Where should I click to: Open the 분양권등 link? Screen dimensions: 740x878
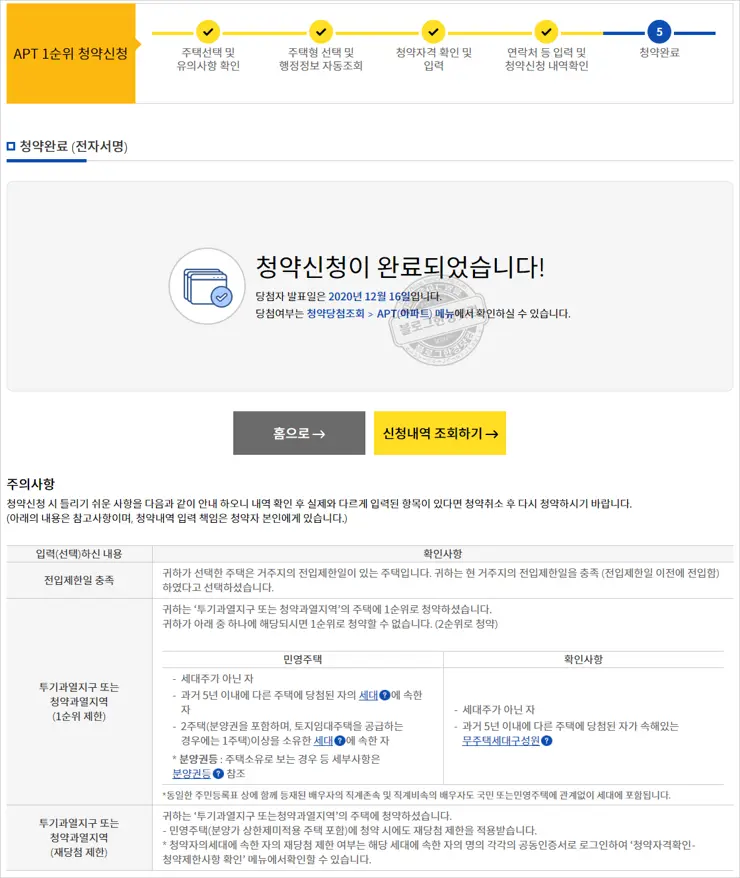[191, 773]
